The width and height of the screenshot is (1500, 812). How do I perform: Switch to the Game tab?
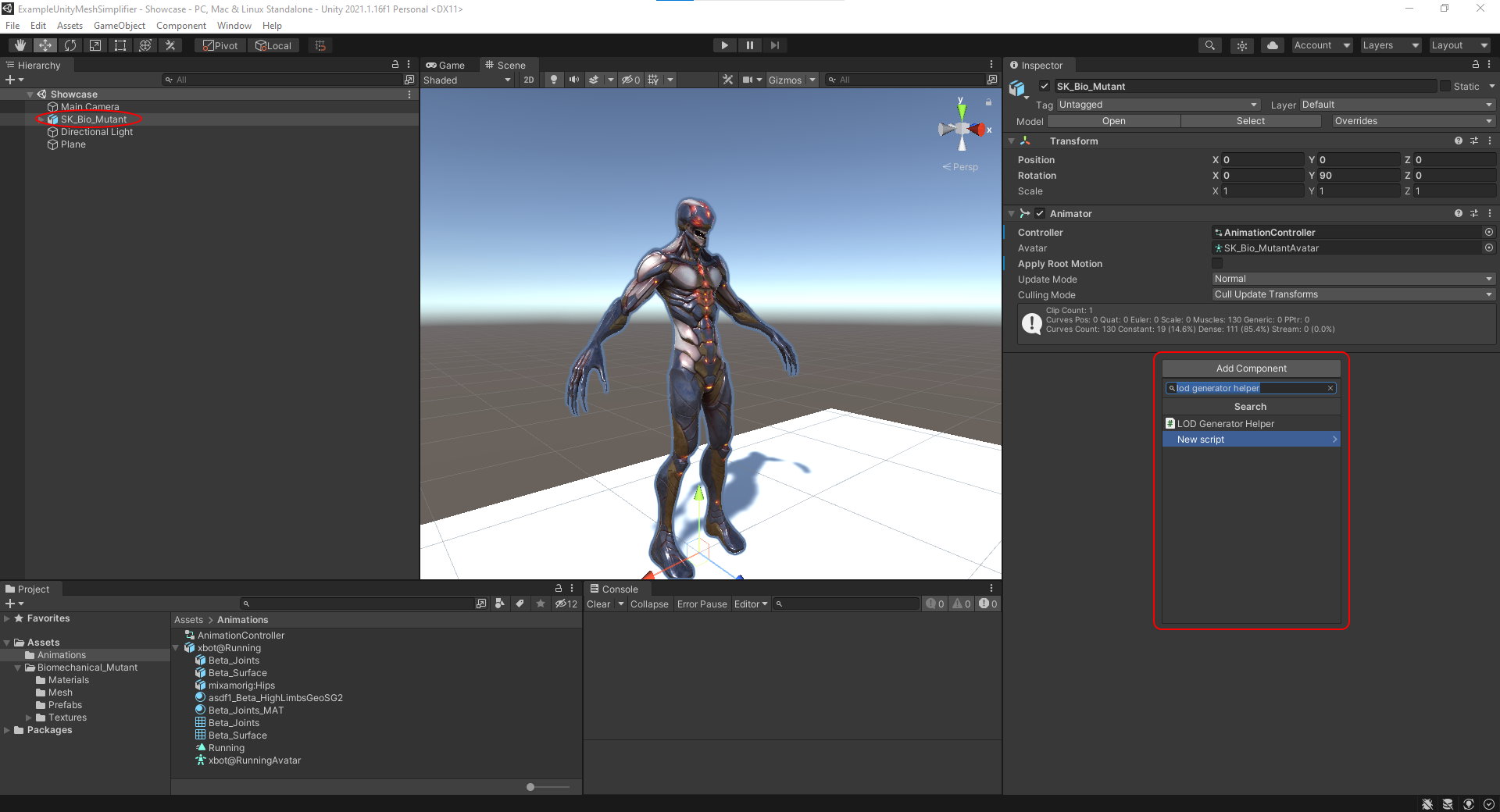[448, 65]
